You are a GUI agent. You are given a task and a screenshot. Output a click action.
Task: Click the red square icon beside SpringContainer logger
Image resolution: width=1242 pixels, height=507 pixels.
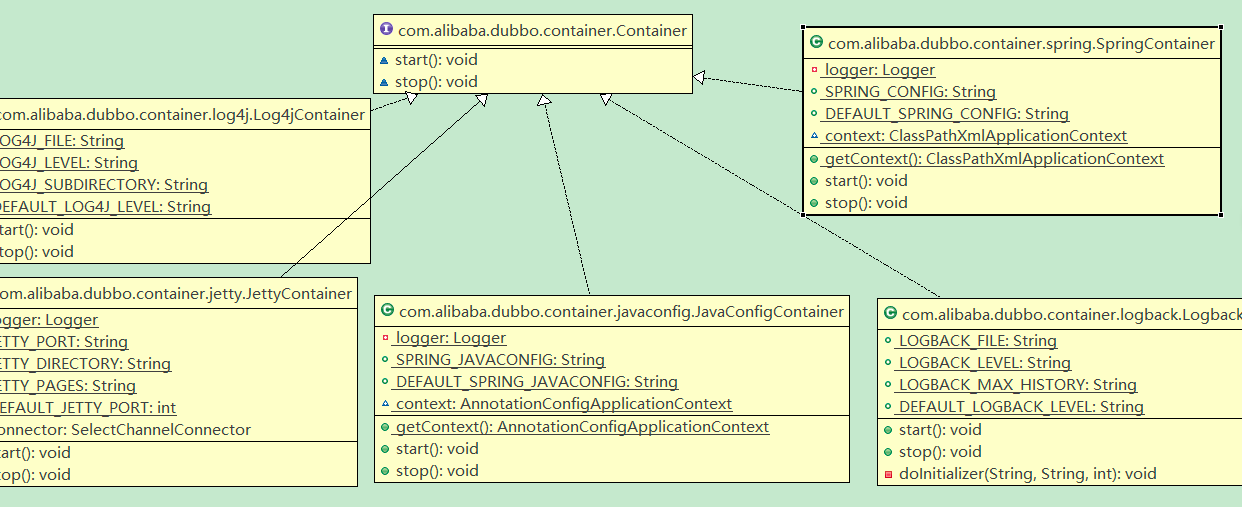815,70
